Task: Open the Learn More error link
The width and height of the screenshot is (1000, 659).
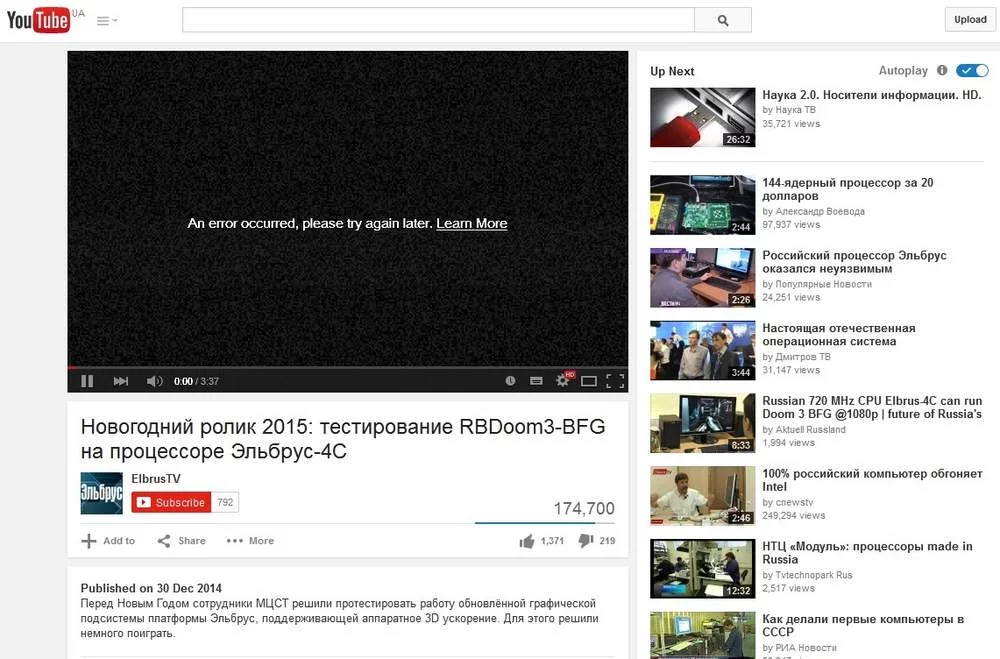Action: tap(472, 223)
